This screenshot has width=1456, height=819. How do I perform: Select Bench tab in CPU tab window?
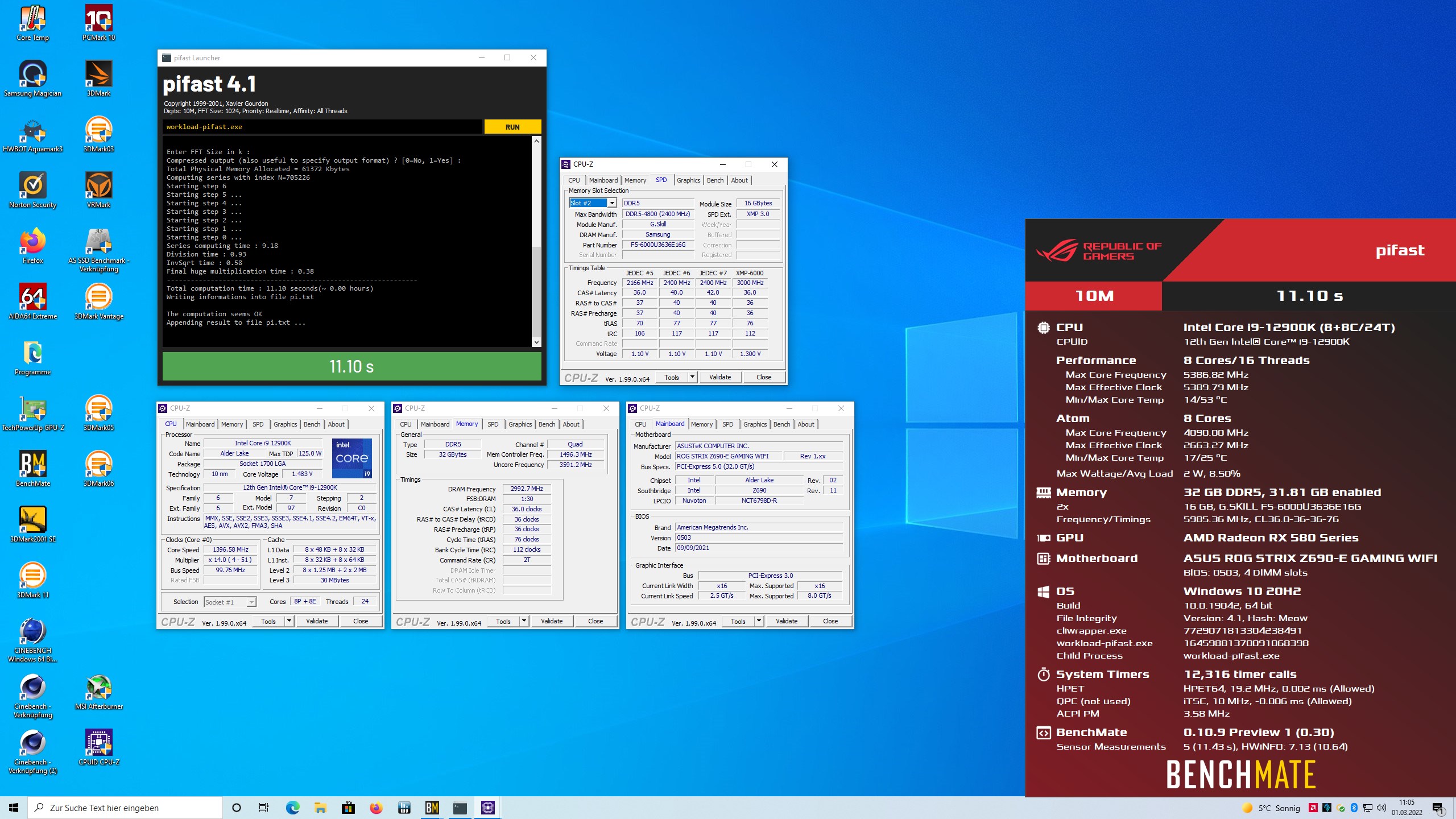pyautogui.click(x=312, y=424)
